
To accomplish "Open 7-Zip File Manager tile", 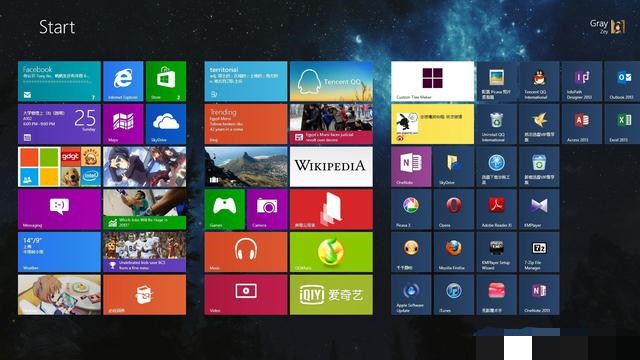I will (x=539, y=252).
